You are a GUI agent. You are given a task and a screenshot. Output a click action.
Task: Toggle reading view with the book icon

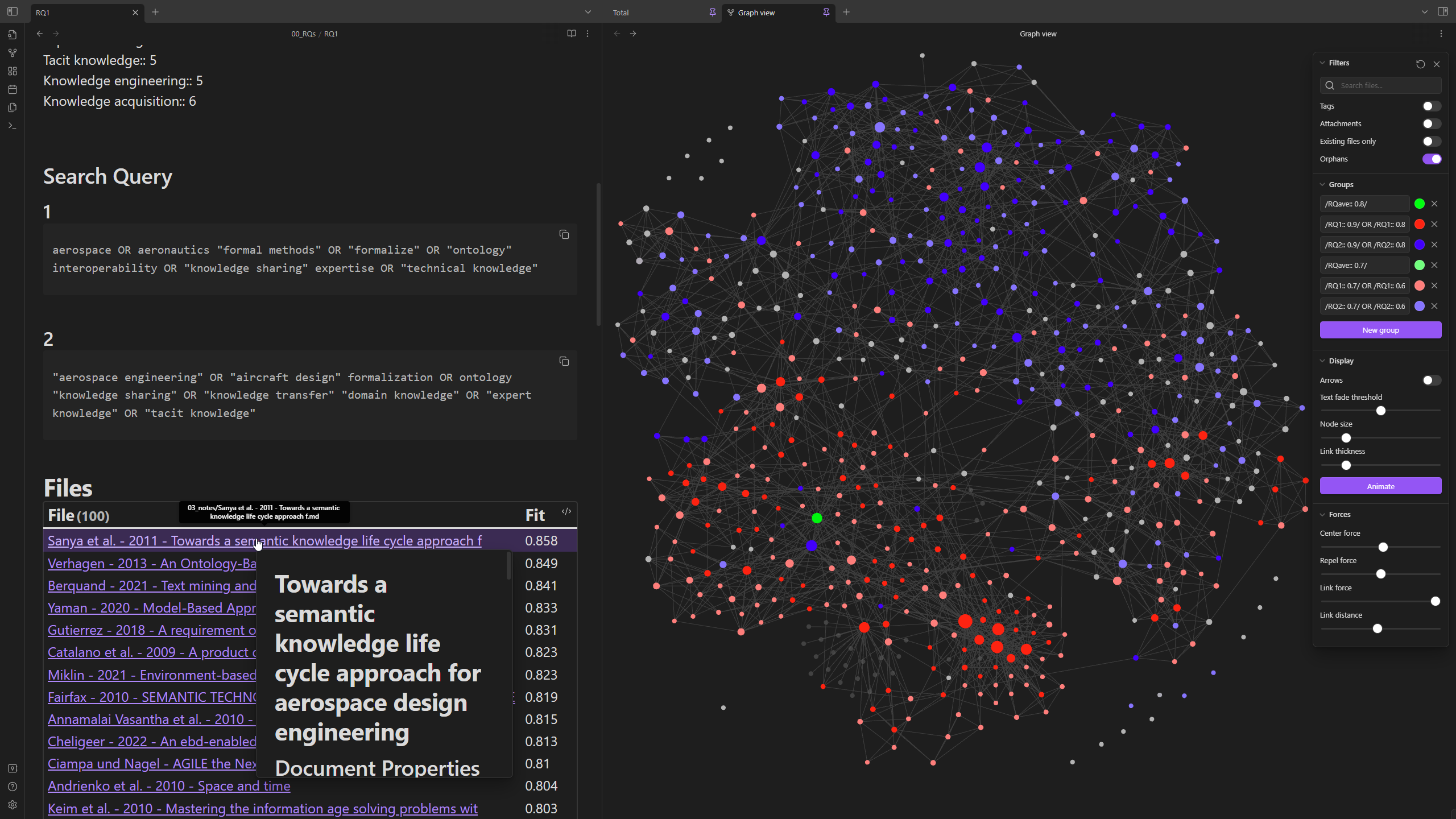(571, 34)
